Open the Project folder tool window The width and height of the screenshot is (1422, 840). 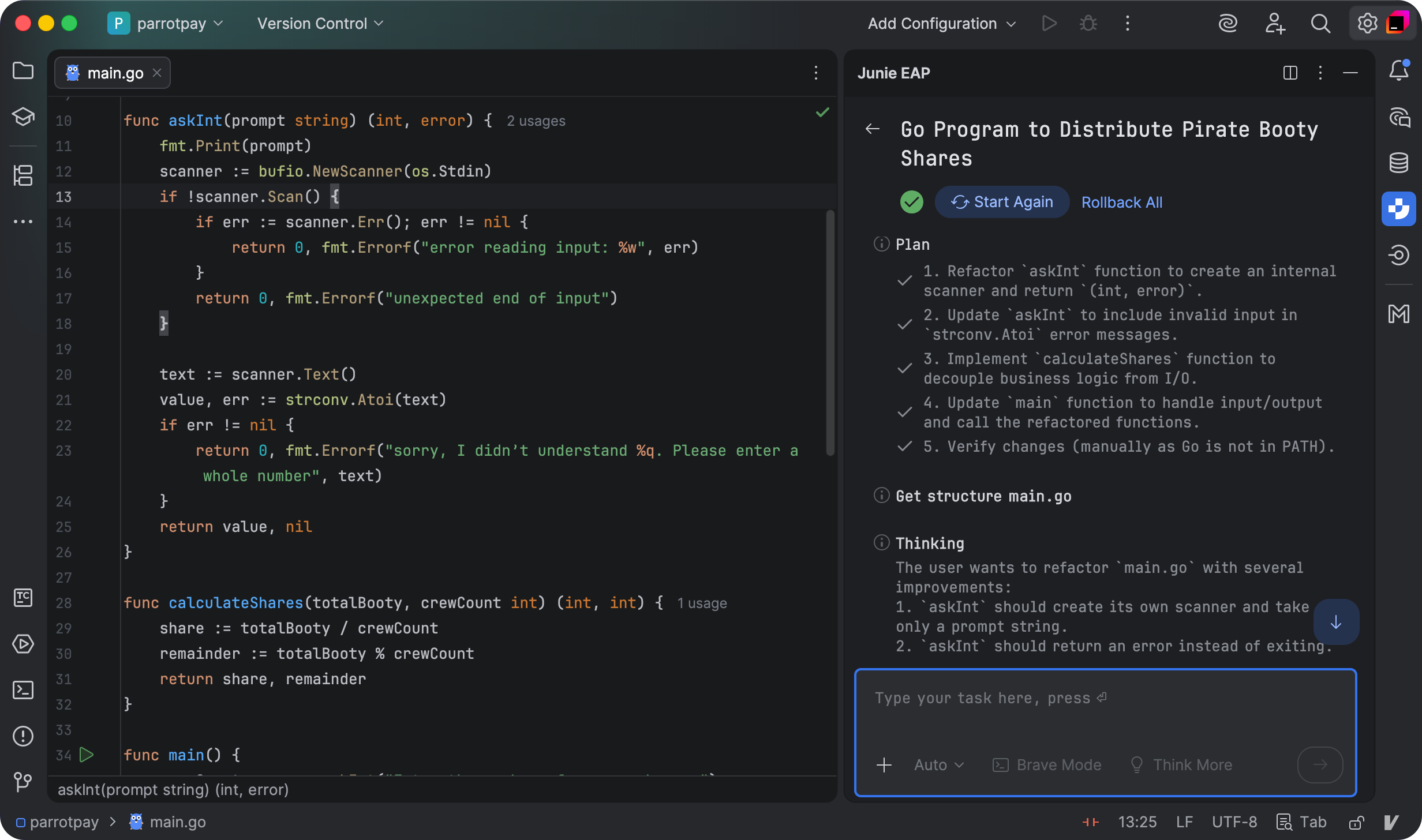(x=23, y=71)
